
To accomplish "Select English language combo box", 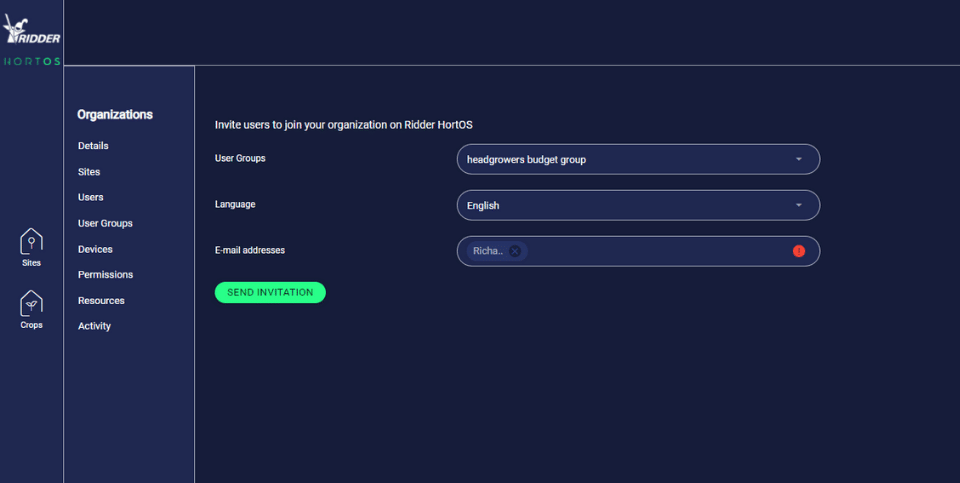I will [x=638, y=205].
